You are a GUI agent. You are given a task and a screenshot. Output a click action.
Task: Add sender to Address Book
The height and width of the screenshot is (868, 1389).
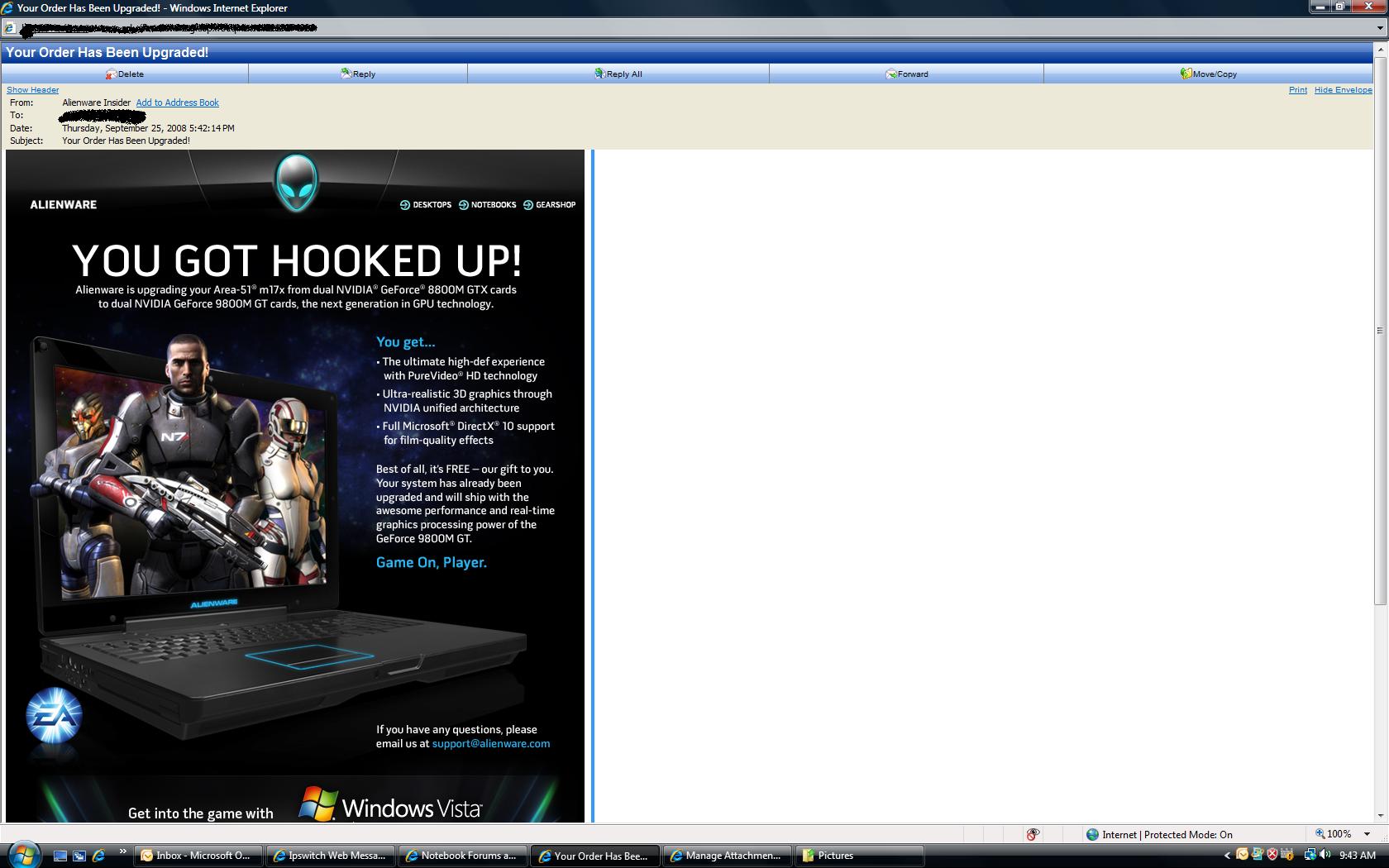tap(178, 103)
